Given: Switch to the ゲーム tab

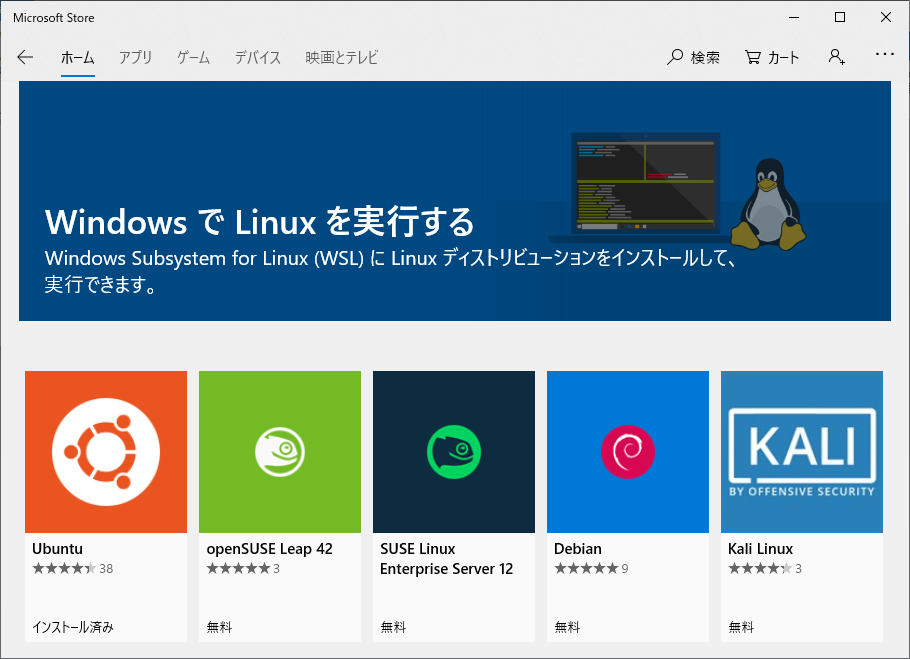Looking at the screenshot, I should point(193,57).
